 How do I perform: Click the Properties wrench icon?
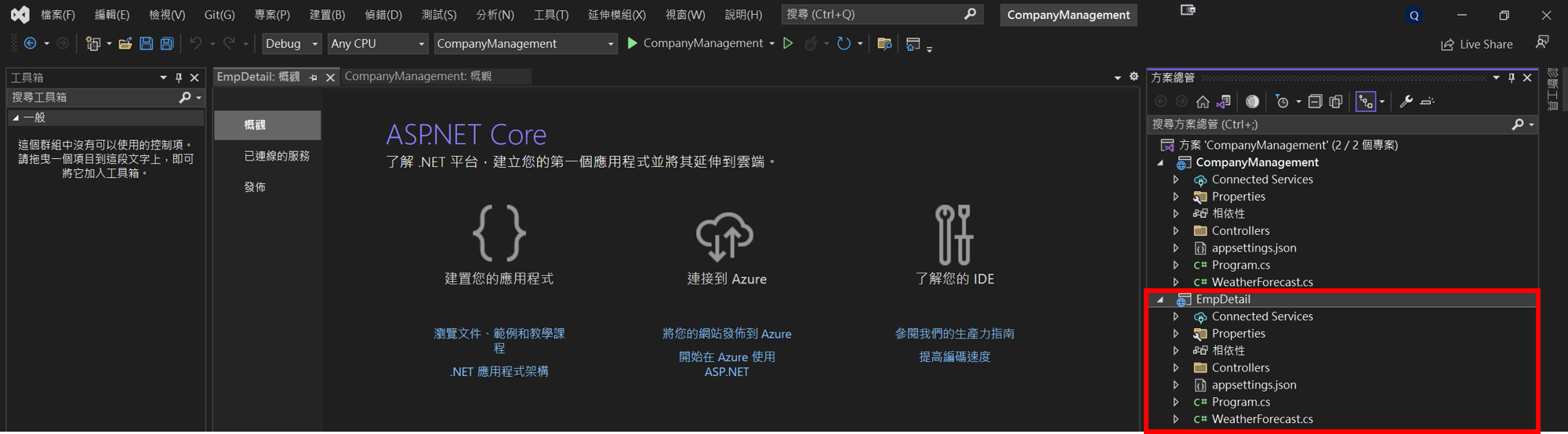[1406, 101]
